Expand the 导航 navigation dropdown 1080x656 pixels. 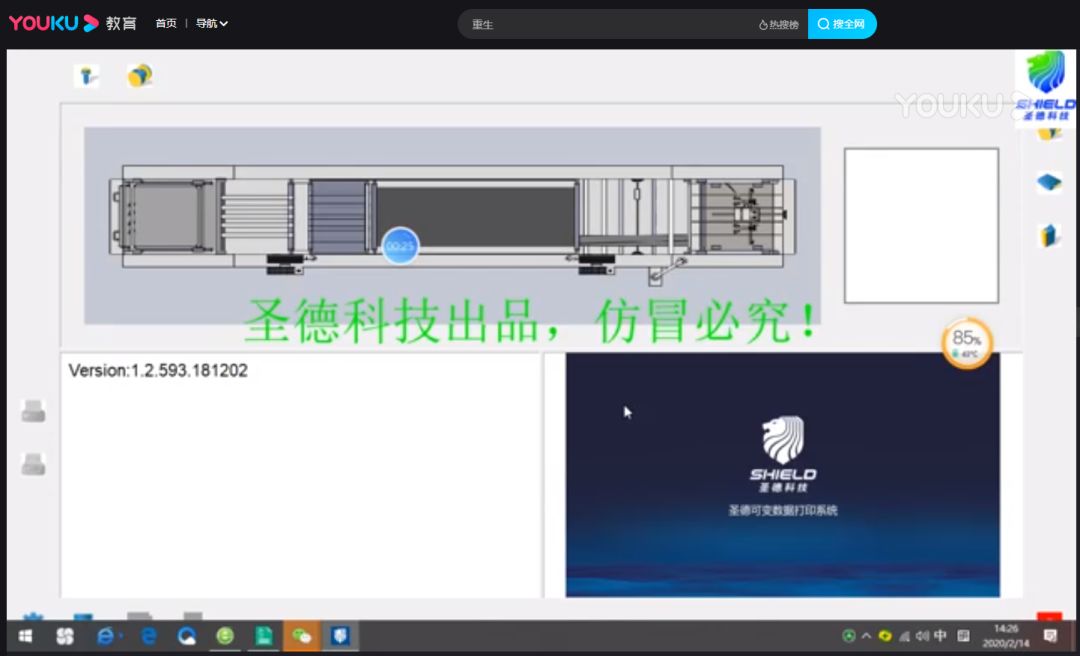[211, 23]
